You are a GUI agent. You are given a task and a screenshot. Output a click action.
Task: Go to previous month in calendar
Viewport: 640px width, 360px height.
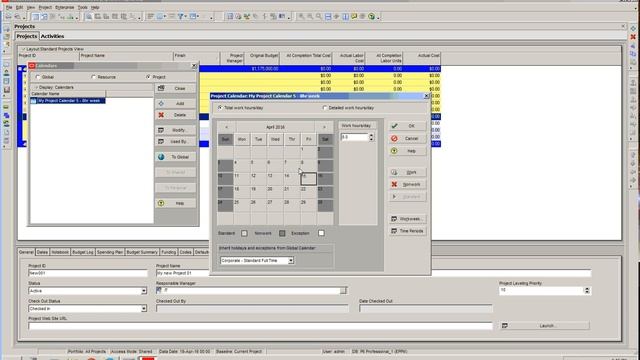point(227,127)
